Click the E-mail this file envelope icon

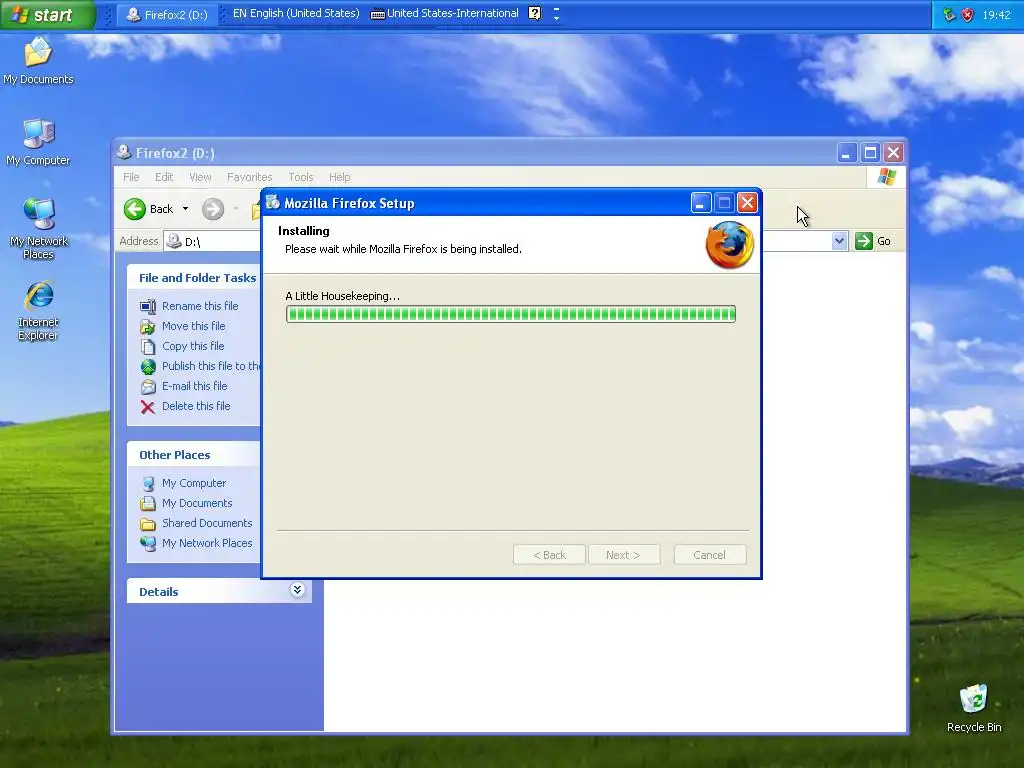[x=148, y=387]
